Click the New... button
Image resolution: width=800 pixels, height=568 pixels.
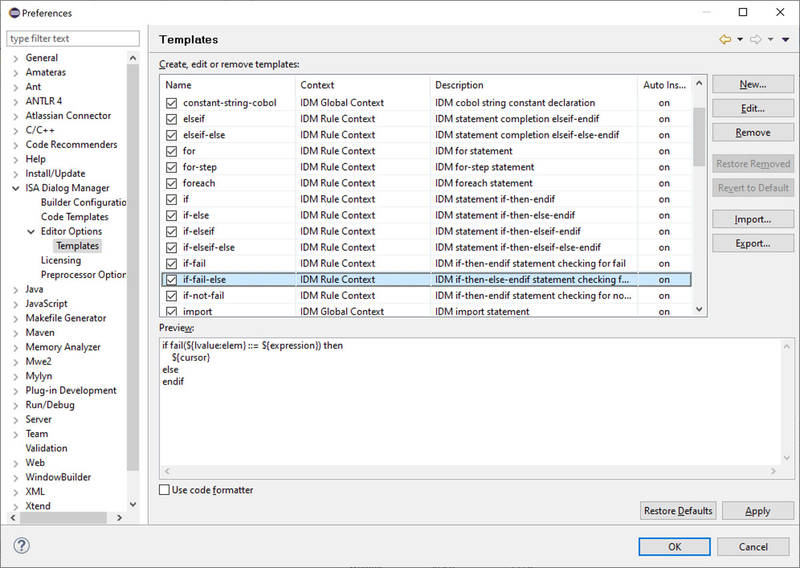coord(753,84)
